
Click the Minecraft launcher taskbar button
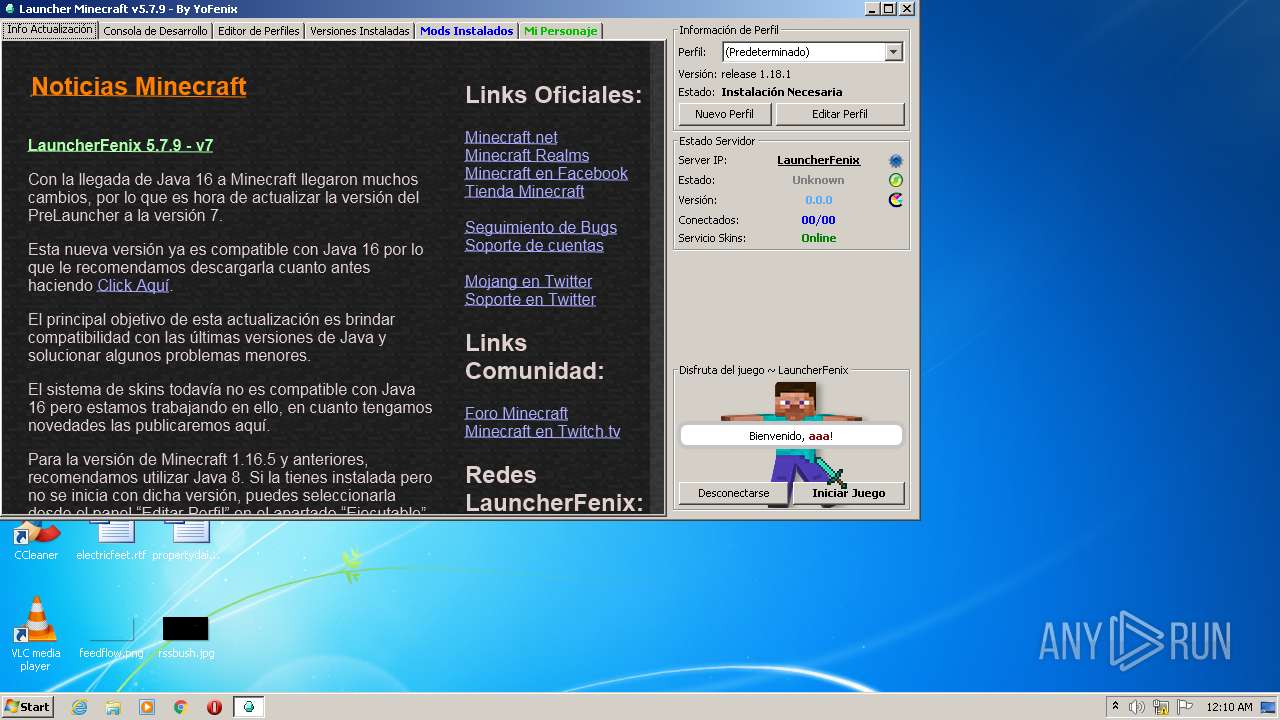tap(249, 707)
